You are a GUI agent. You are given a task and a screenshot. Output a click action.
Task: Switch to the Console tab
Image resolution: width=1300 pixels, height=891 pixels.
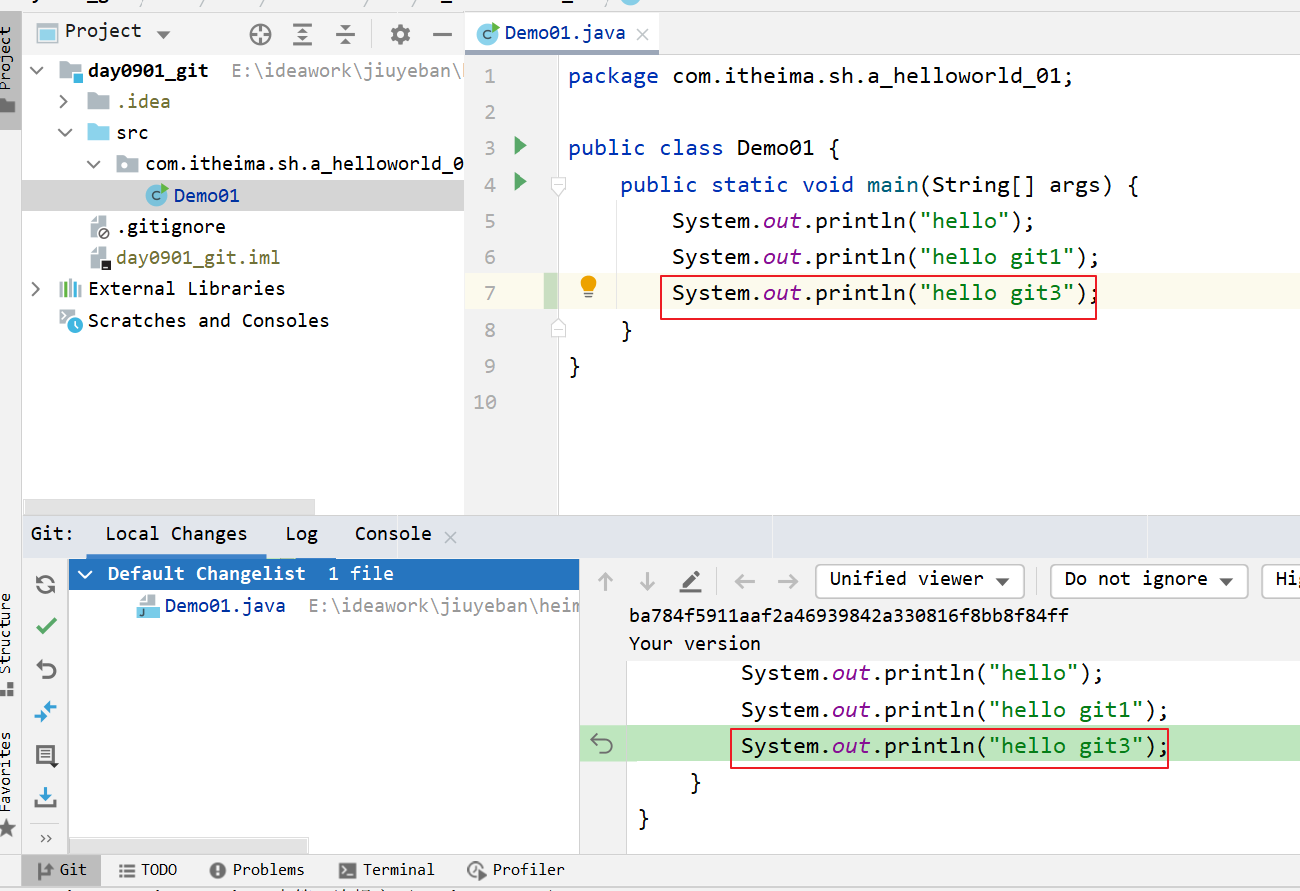tap(393, 534)
